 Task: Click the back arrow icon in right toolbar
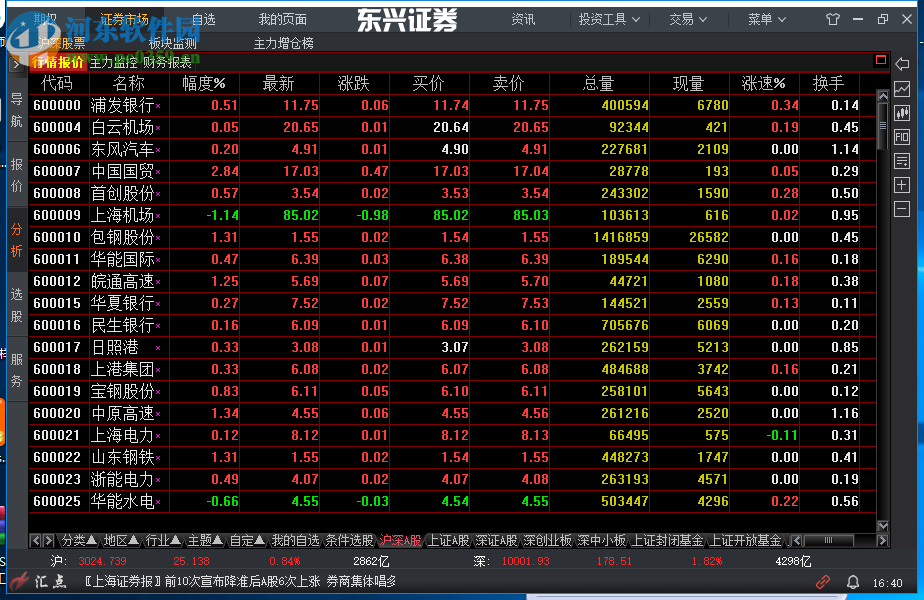tap(902, 64)
